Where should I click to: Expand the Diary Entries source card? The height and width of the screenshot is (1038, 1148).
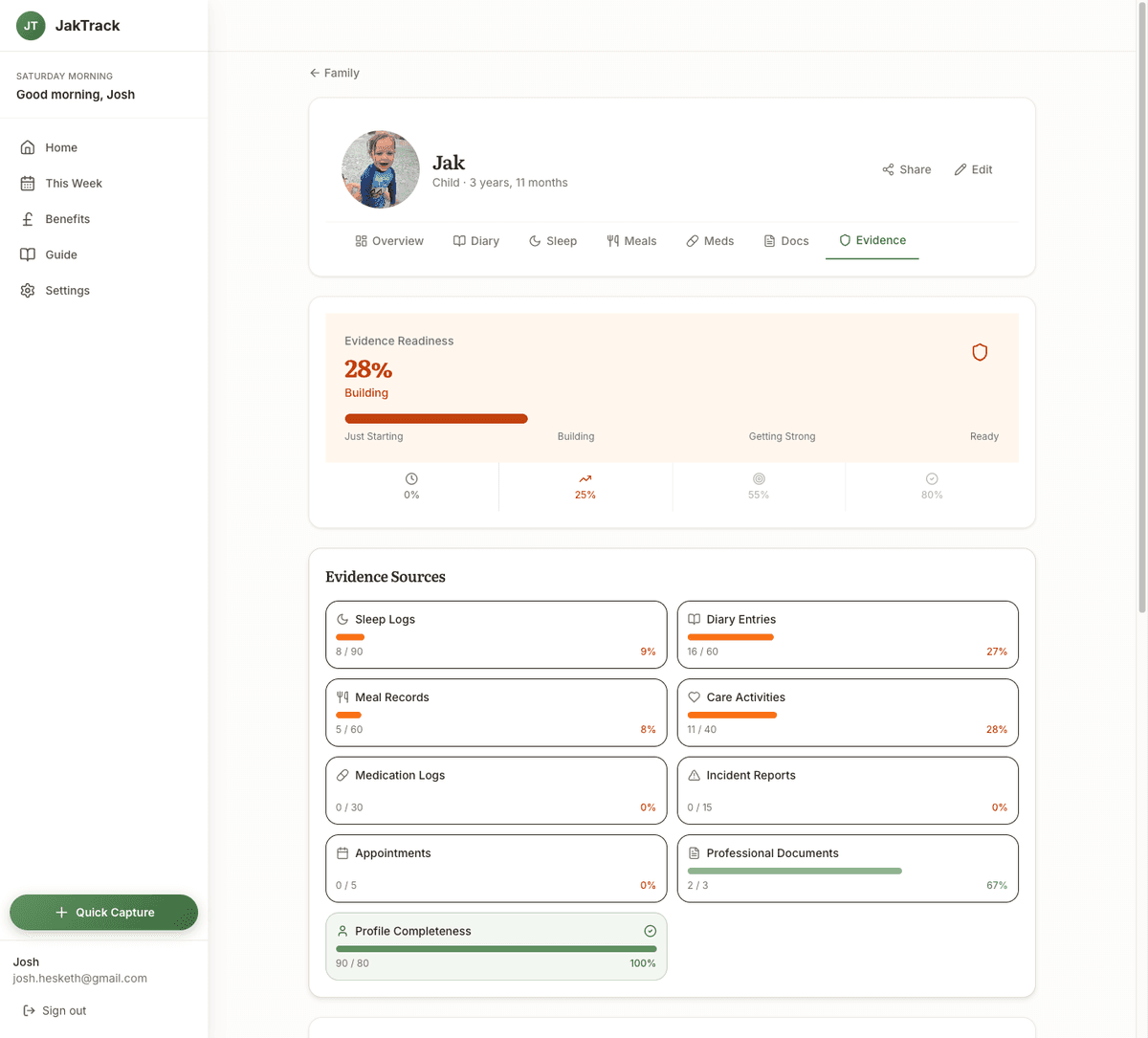click(847, 634)
